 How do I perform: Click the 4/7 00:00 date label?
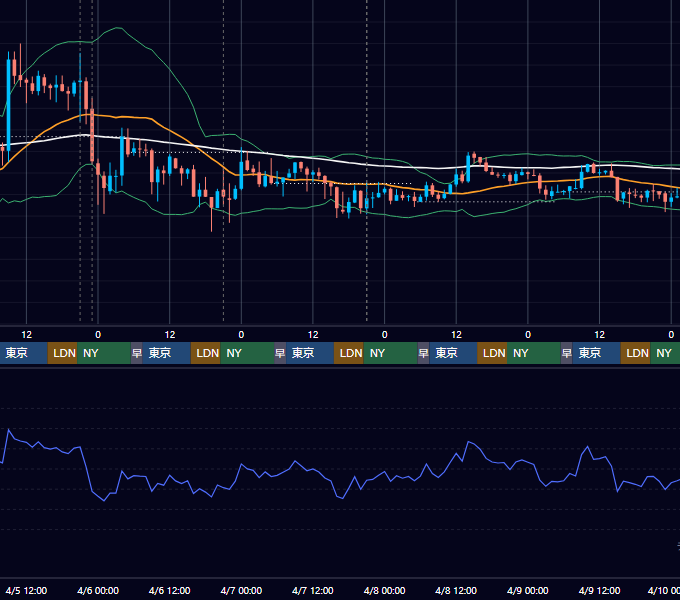[241, 590]
